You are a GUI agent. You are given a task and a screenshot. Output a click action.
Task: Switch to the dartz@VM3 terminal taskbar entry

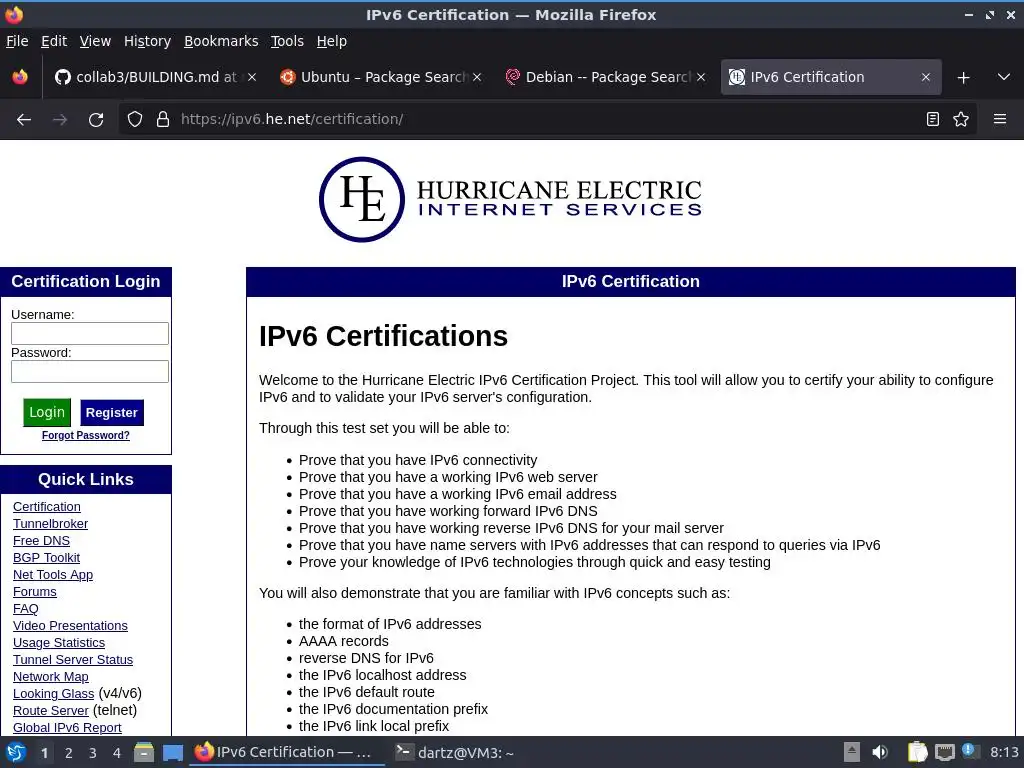pyautogui.click(x=456, y=753)
